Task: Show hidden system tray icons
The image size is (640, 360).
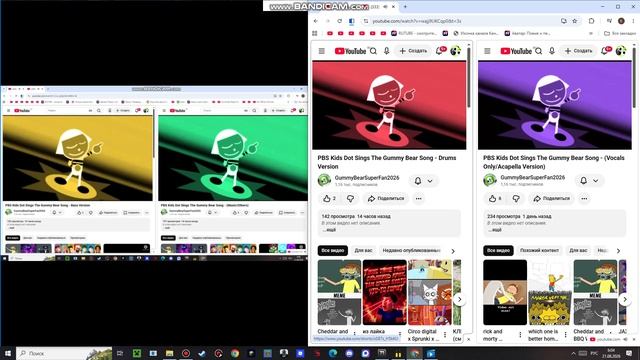Action: 573,353
